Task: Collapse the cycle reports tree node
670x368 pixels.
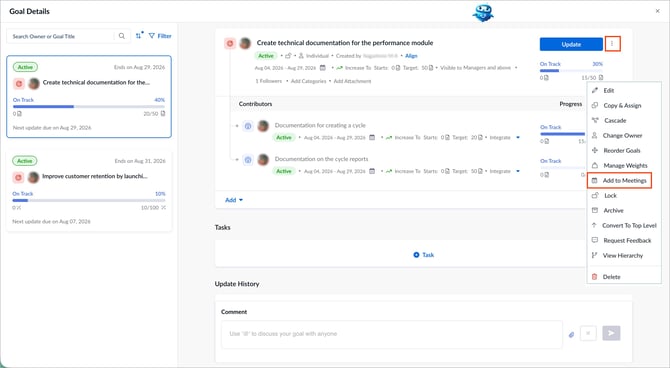Action: tap(237, 160)
